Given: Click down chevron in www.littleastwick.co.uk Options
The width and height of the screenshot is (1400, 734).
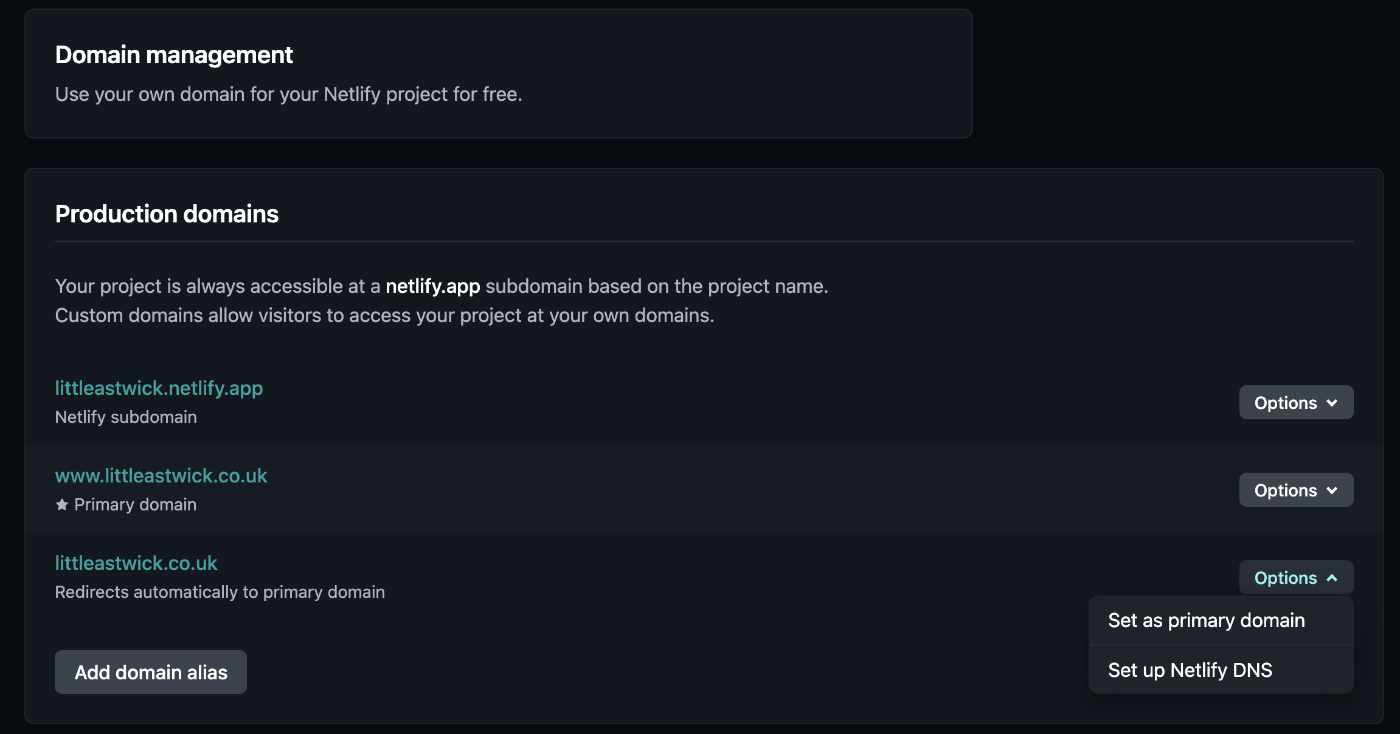Looking at the screenshot, I should pyautogui.click(x=1332, y=491).
